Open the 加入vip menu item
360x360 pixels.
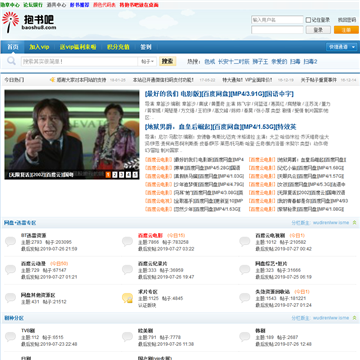(x=39, y=47)
